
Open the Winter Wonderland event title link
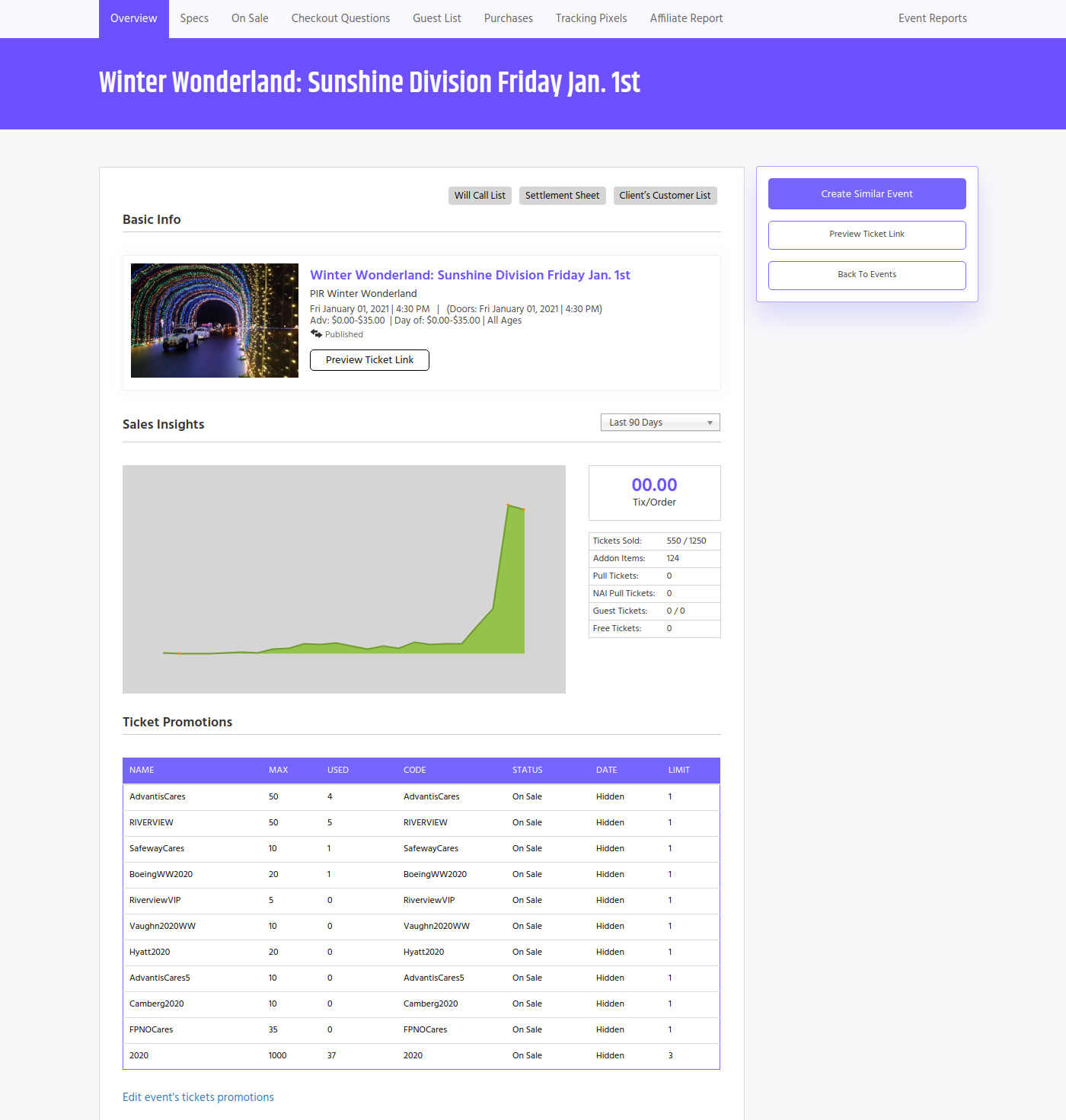pos(470,275)
